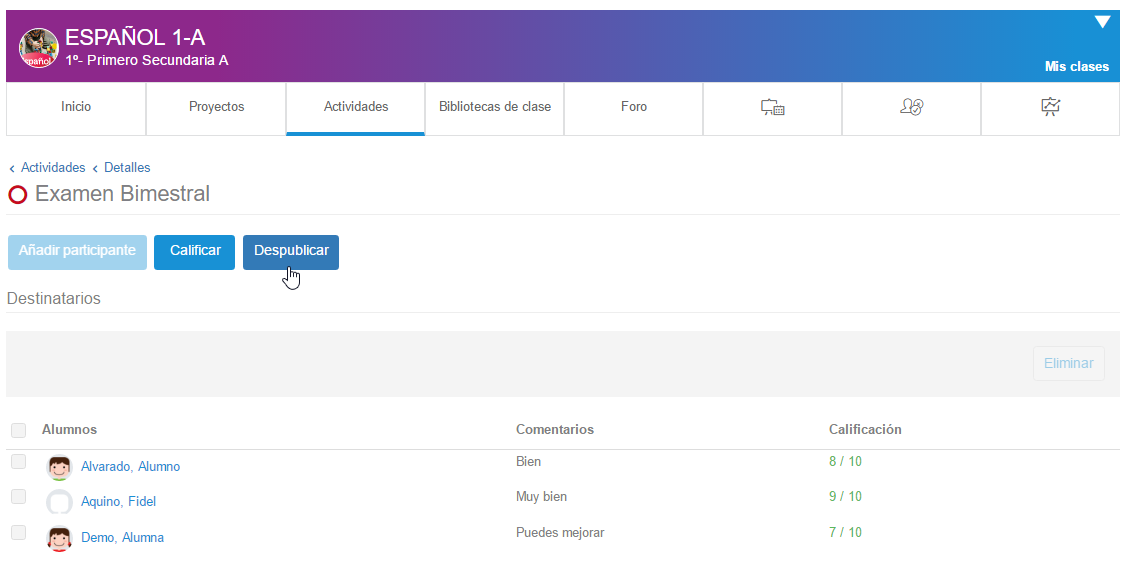Tick the checkbox for Demo, Alumna
This screenshot has height=561, width=1124.
[18, 533]
